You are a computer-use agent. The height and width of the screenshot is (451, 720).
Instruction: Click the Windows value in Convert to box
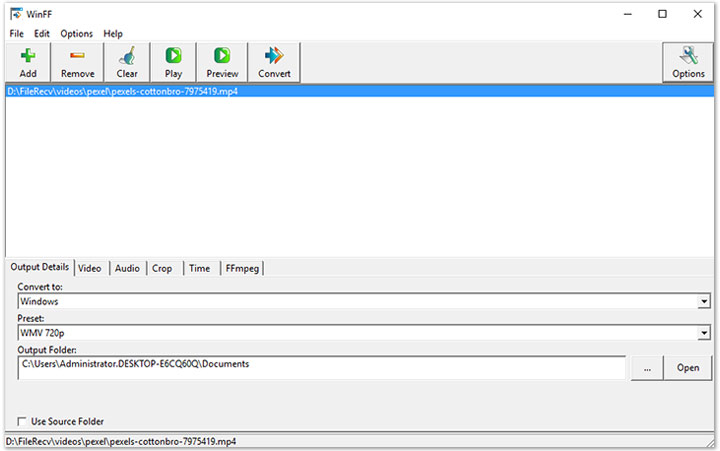pos(39,301)
